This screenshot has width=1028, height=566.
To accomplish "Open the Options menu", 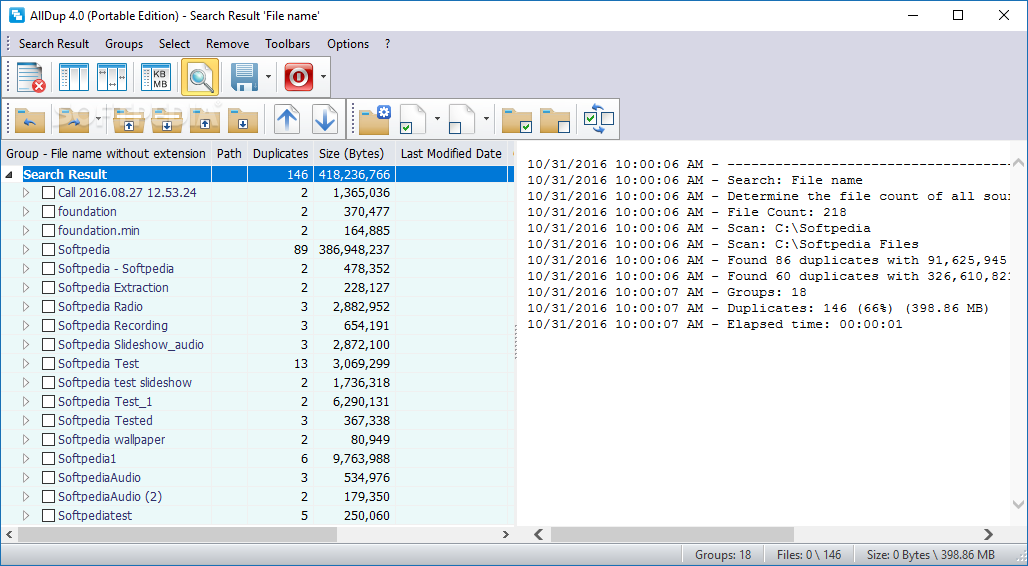I will [348, 44].
